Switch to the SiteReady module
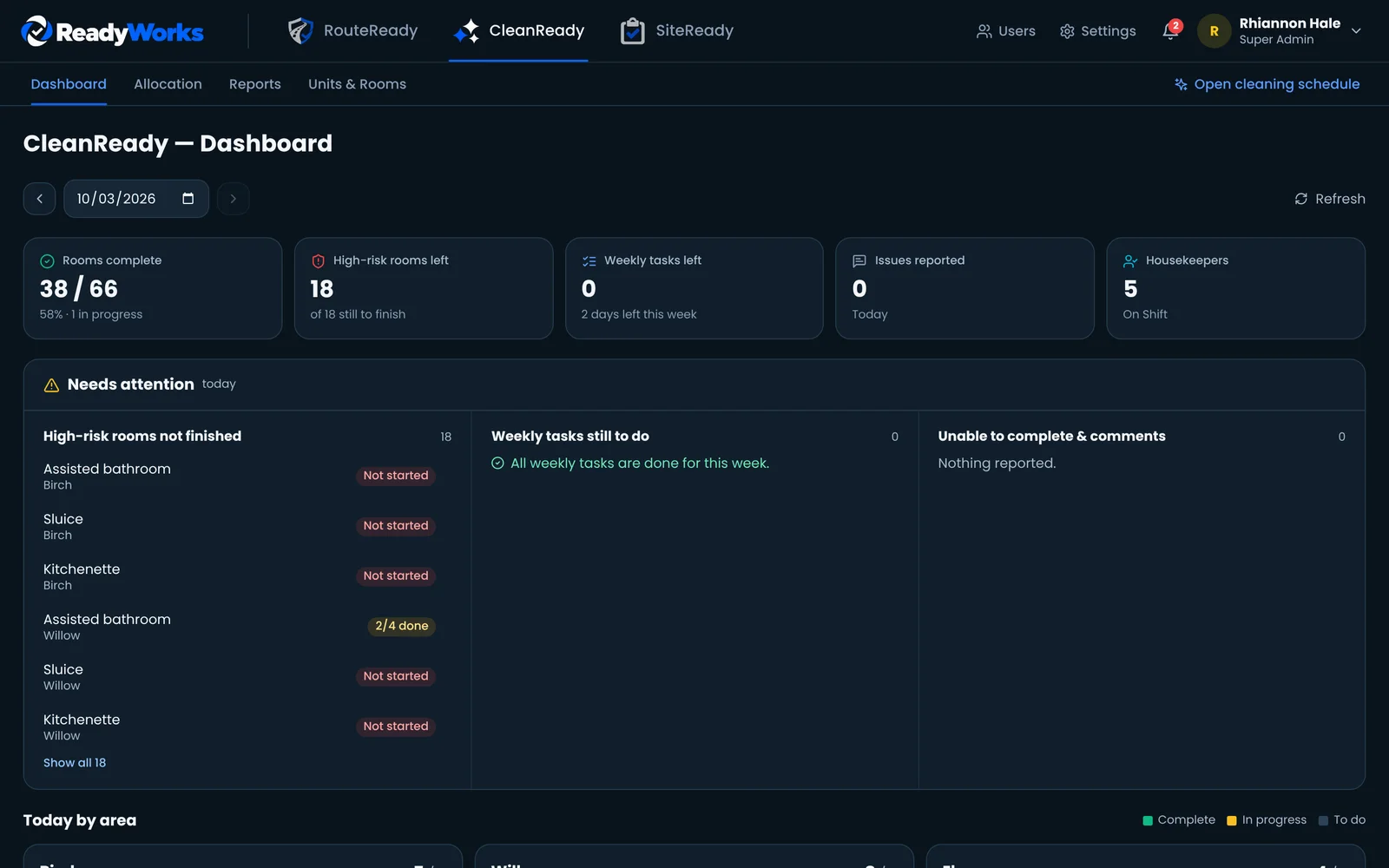The height and width of the screenshot is (868, 1389). click(677, 31)
